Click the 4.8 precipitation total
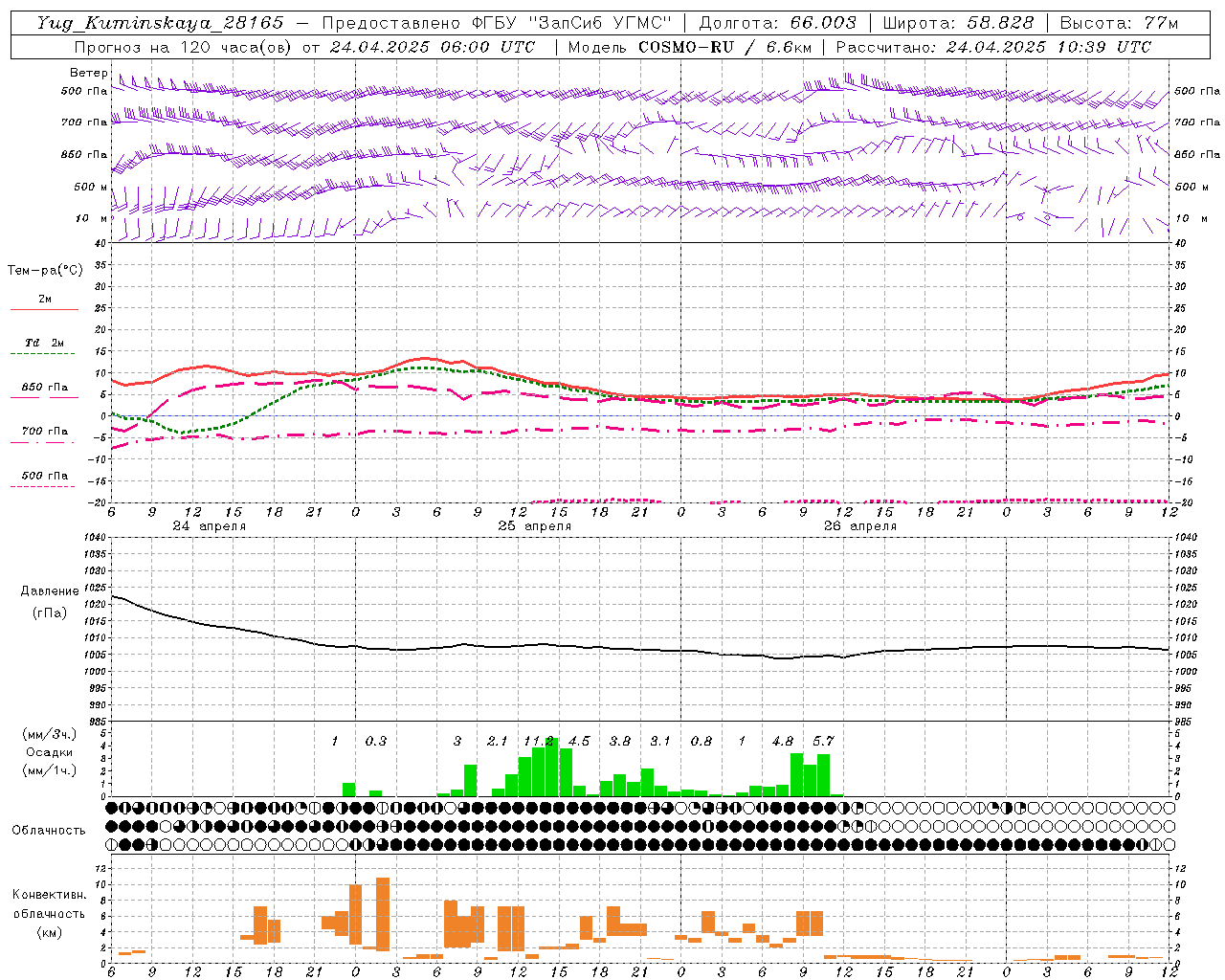Image resolution: width=1225 pixels, height=980 pixels. [783, 741]
